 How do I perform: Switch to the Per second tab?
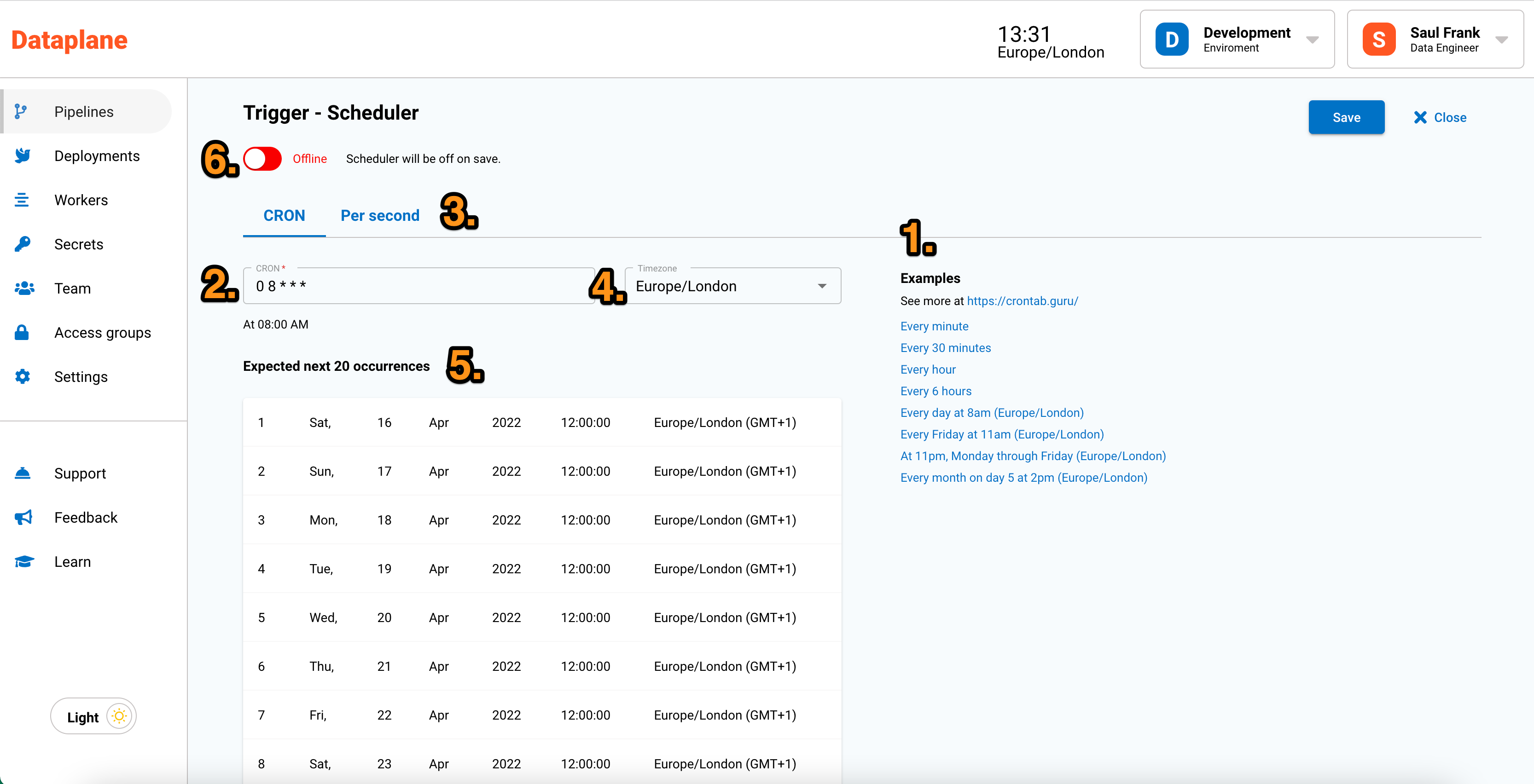379,215
